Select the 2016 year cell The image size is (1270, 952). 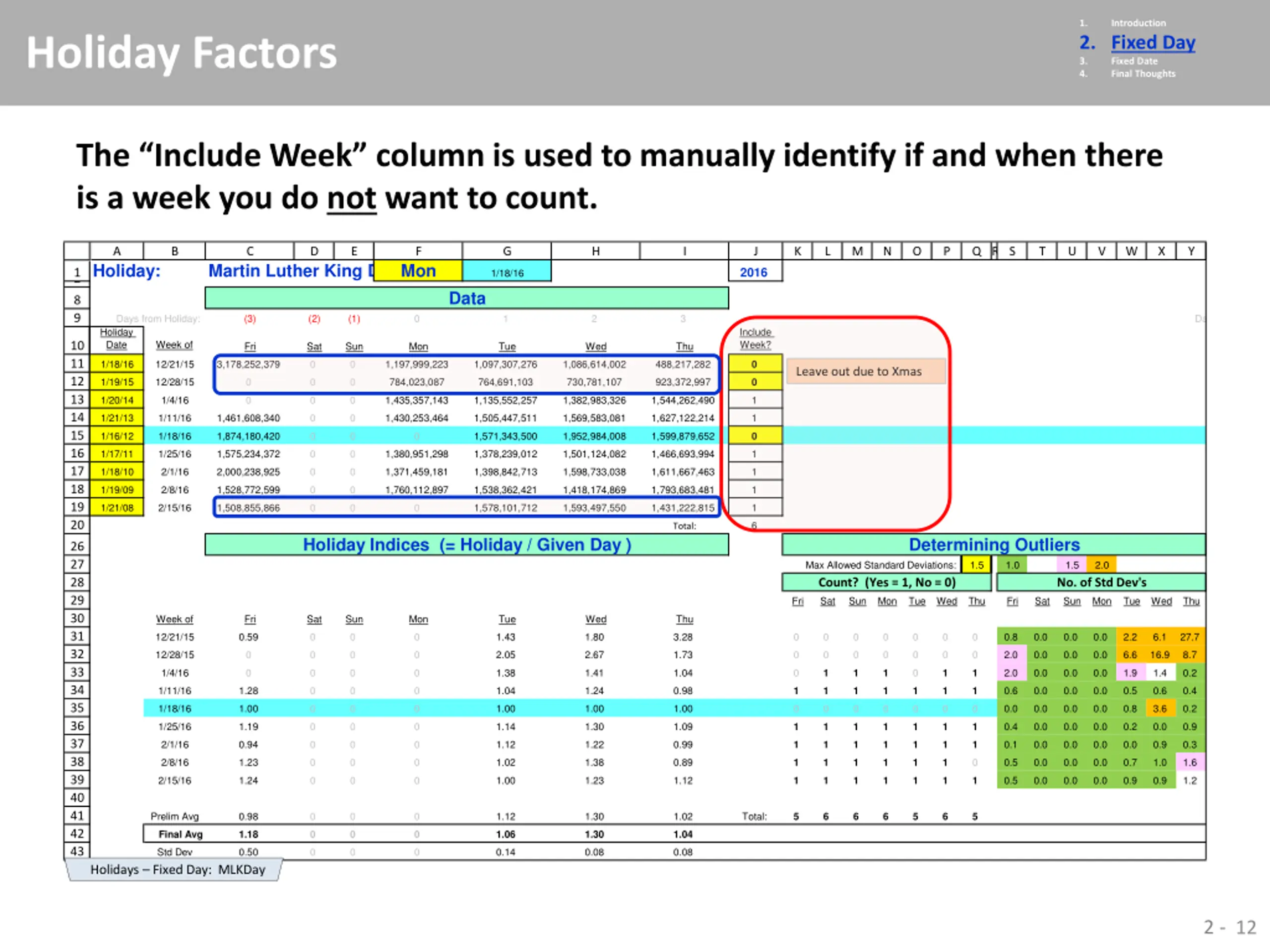click(x=755, y=272)
